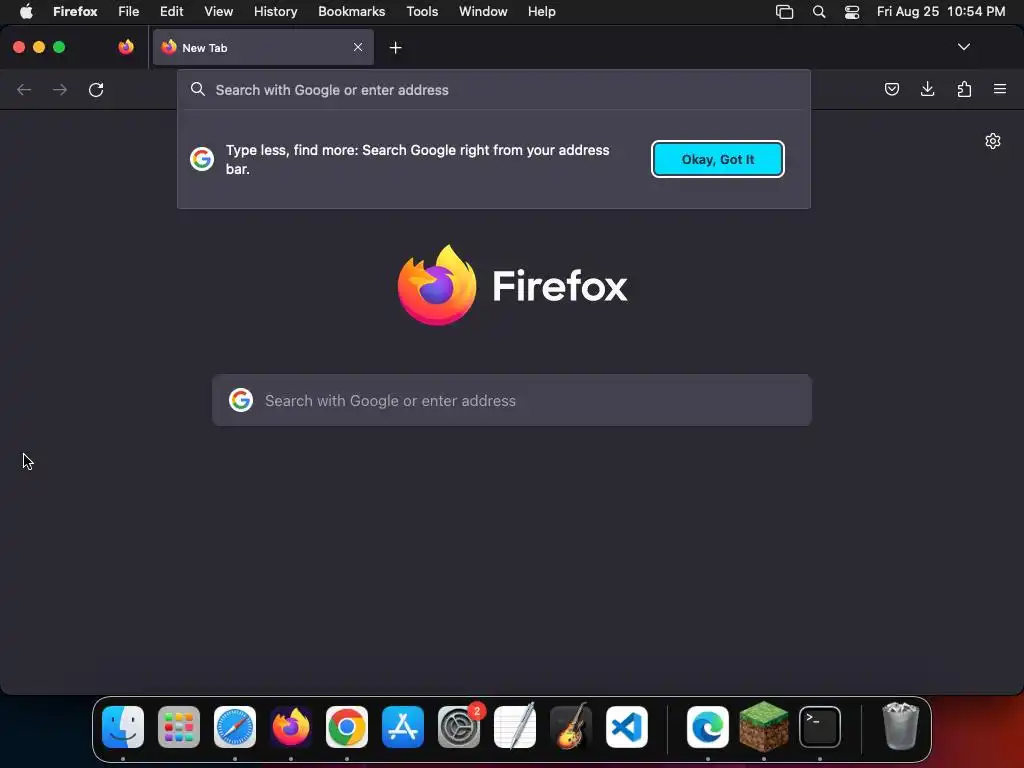1024x768 pixels.
Task: Click the Google logo in the tip banner
Action: (x=202, y=159)
